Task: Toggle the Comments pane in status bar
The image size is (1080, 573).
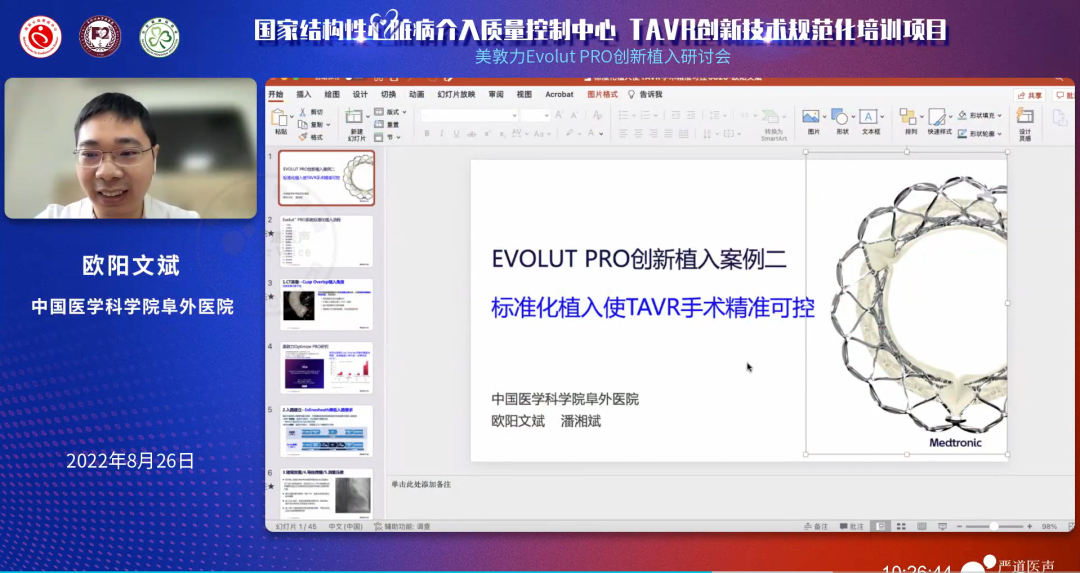Action: [x=852, y=526]
